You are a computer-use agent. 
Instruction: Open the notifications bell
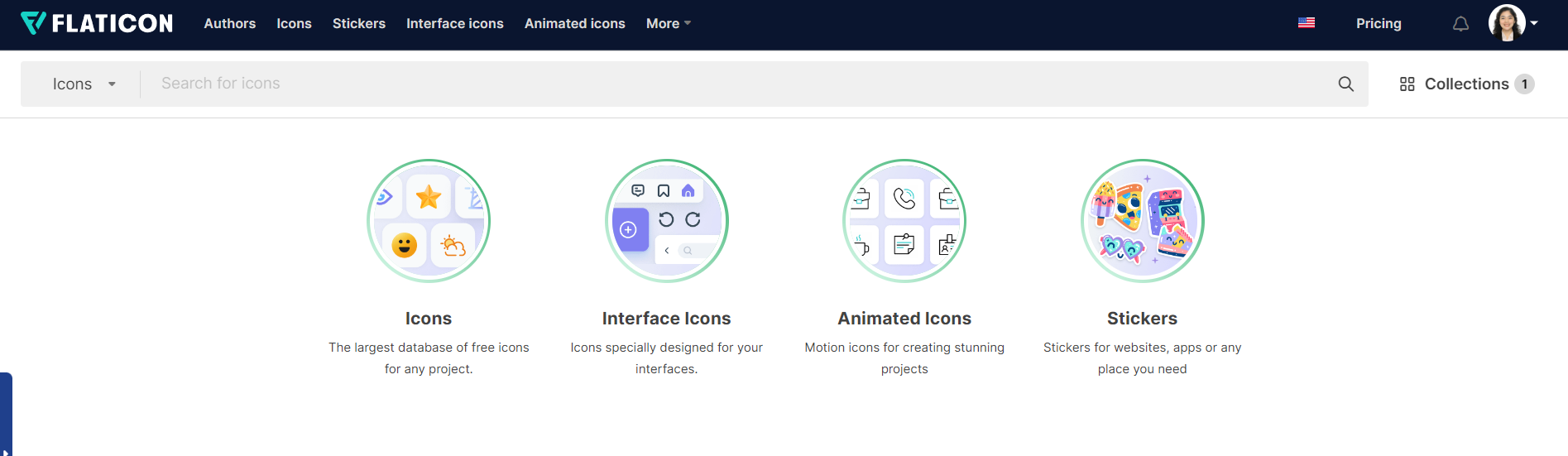pos(1461,24)
